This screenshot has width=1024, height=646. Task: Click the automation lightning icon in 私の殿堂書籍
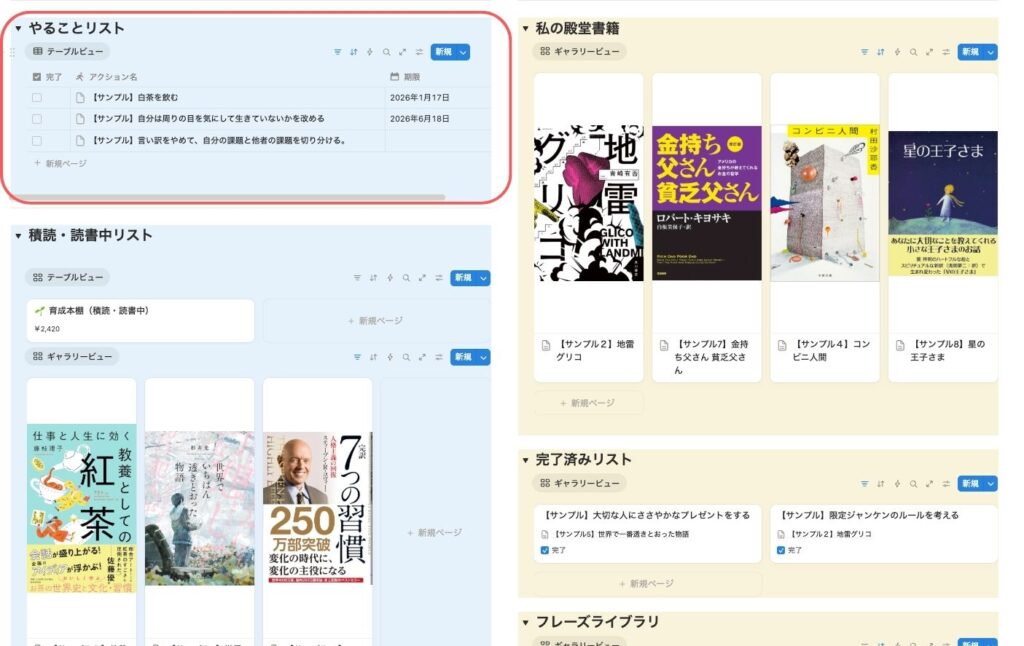[896, 52]
